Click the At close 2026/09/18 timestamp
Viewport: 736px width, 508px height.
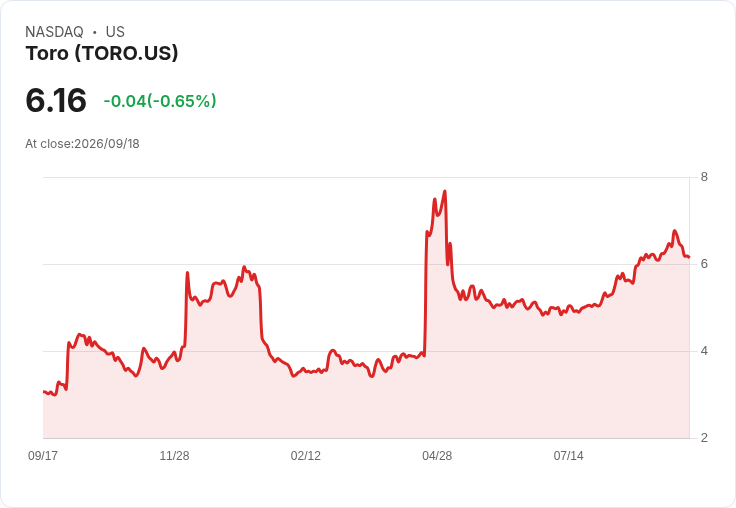(x=82, y=144)
